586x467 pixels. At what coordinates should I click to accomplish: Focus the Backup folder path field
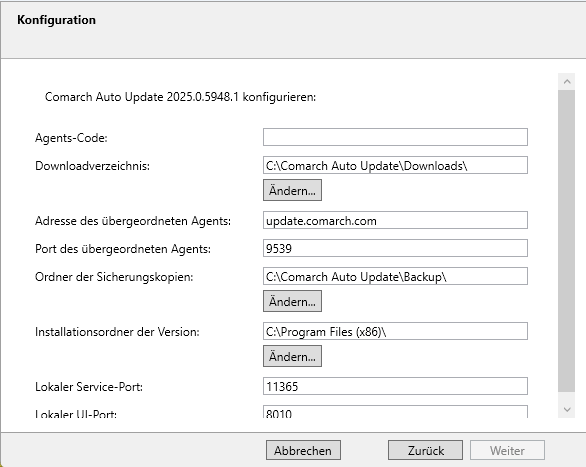[x=395, y=276]
